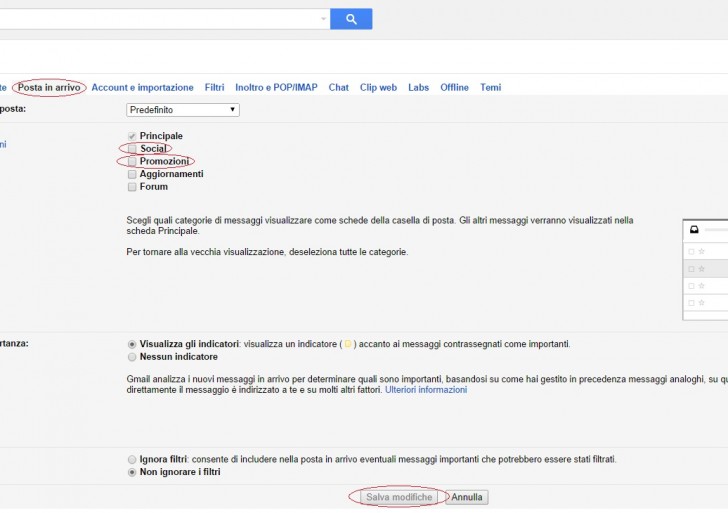Viewport: 728px width, 513px height.
Task: Toggle the Principale category checkbox
Action: (x=132, y=136)
